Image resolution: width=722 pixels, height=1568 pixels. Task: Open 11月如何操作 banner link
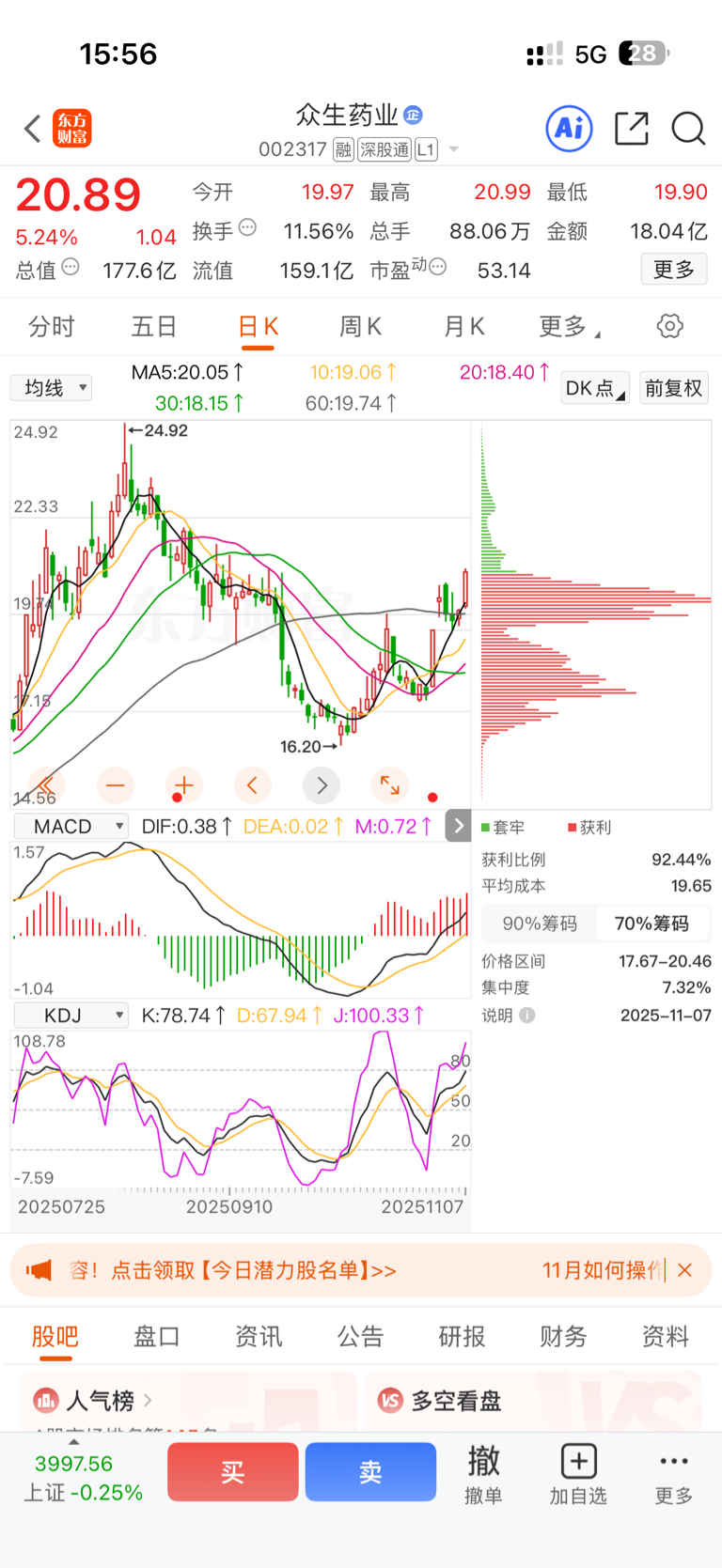(603, 1270)
